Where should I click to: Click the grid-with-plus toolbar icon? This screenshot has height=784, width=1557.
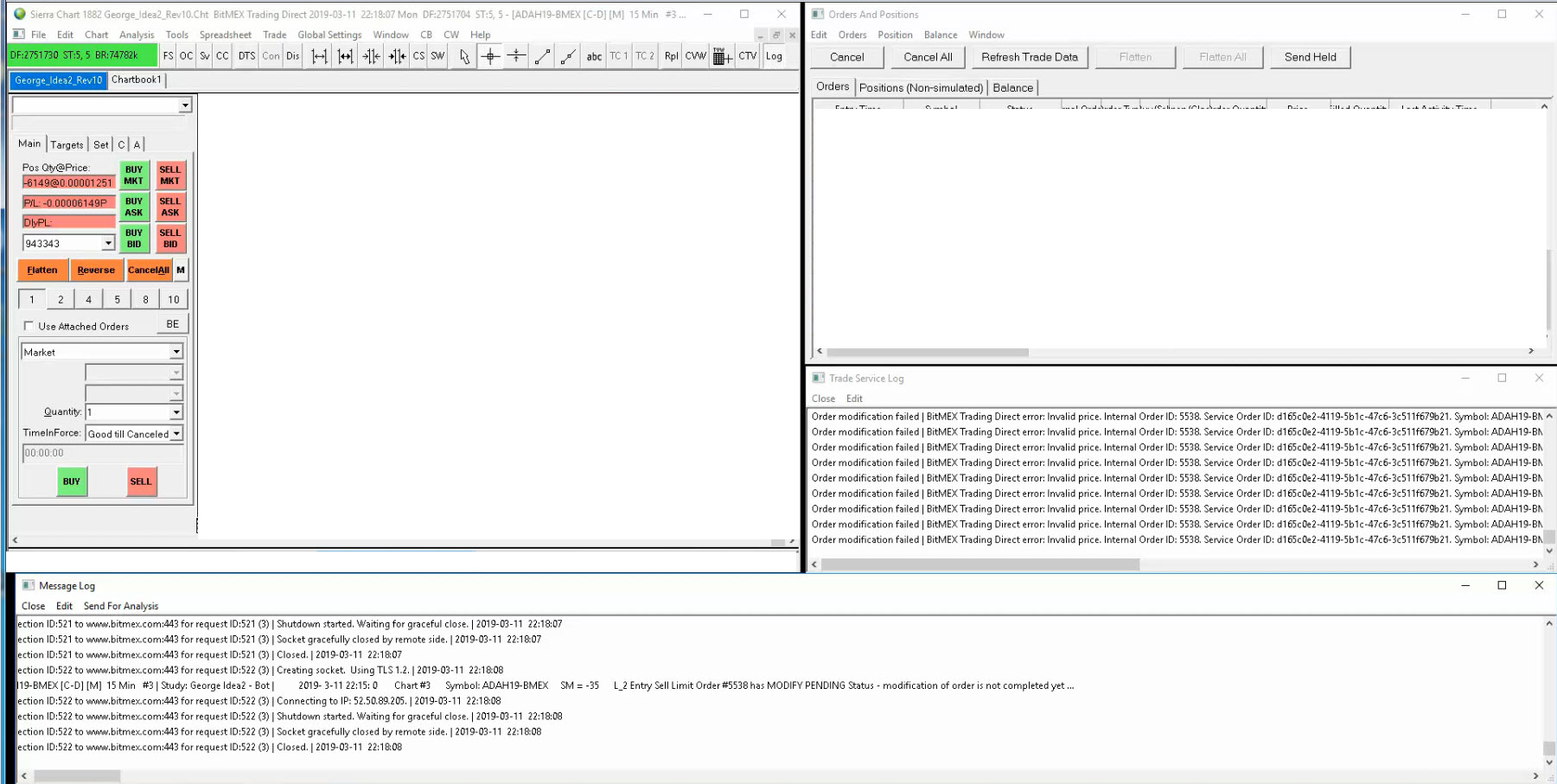click(x=722, y=56)
